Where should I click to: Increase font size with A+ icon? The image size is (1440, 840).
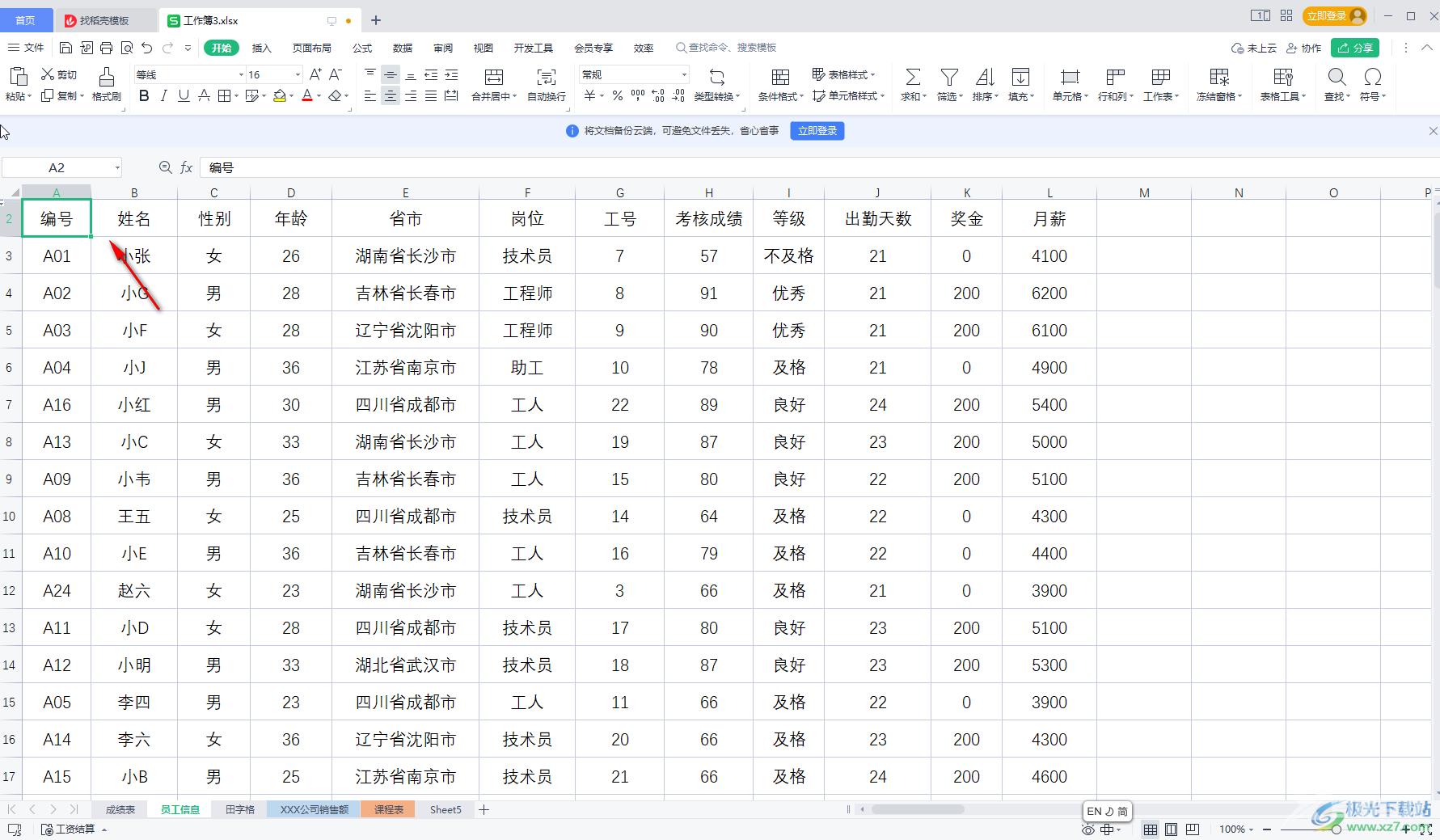click(x=316, y=74)
